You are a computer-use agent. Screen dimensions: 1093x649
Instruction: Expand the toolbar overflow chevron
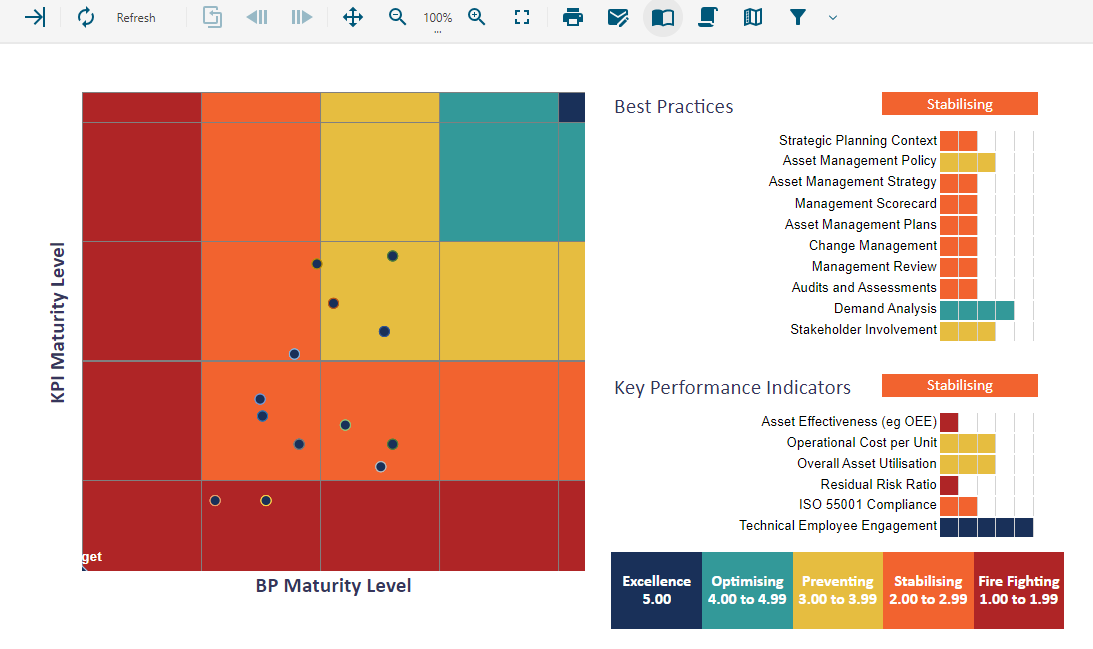point(833,18)
